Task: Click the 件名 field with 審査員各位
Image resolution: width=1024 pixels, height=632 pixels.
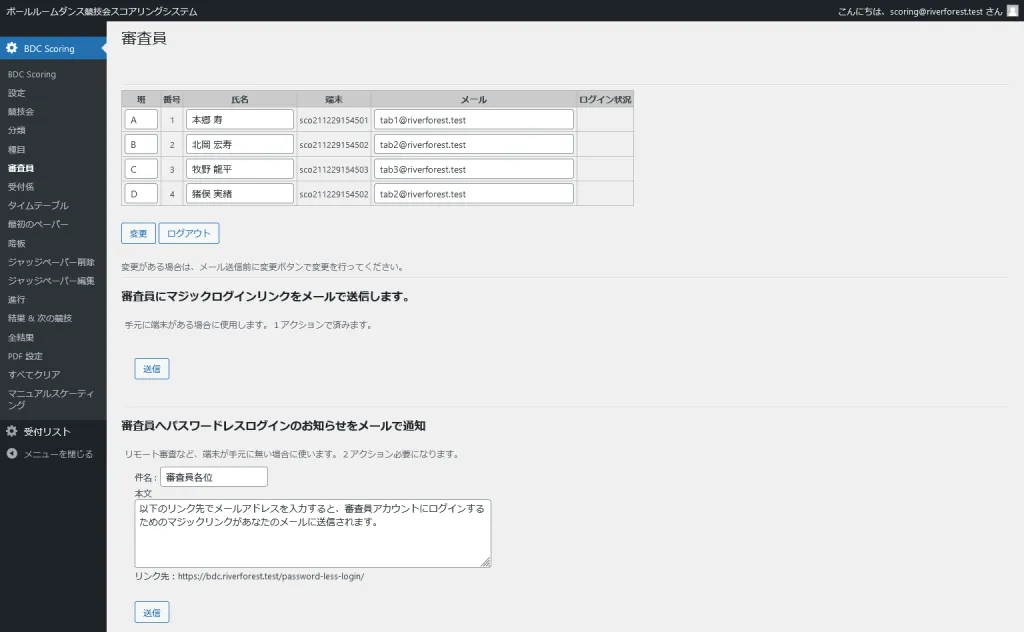Action: 213,478
